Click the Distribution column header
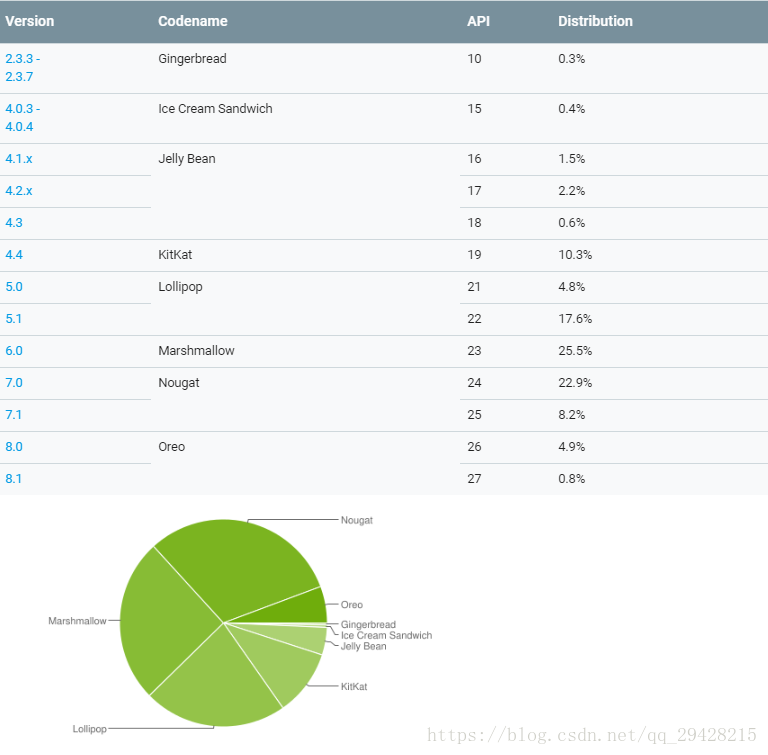 pyautogui.click(x=595, y=21)
